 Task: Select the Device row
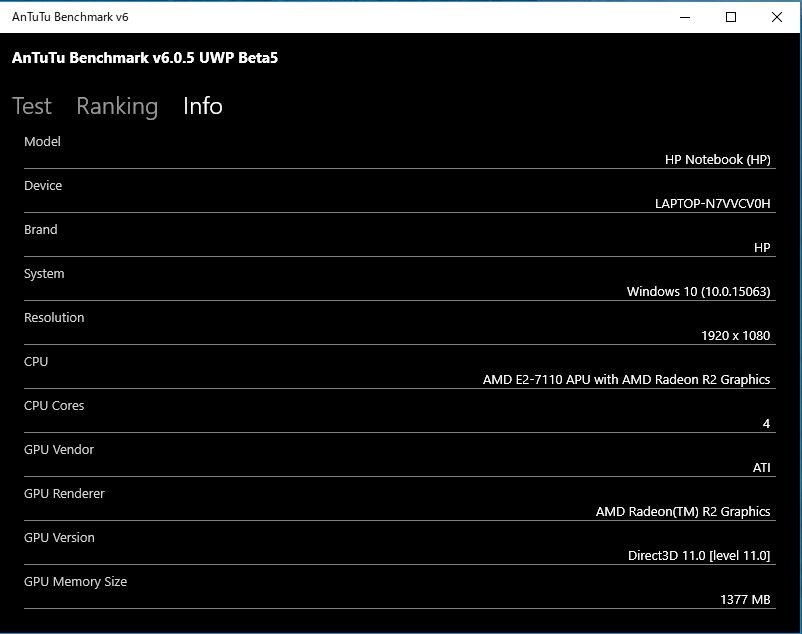(43, 185)
